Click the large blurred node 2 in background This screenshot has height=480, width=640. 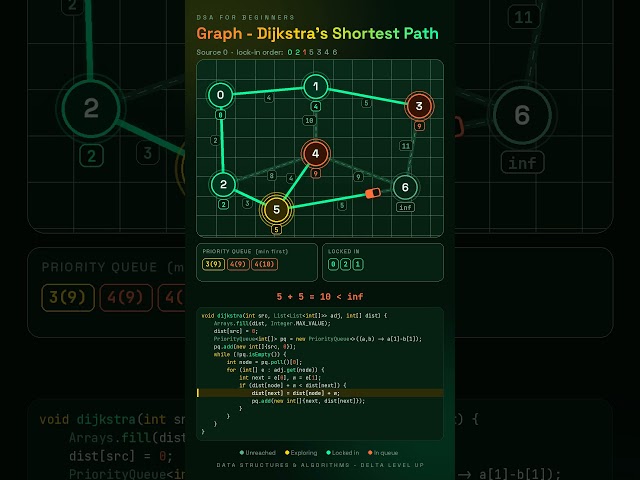pyautogui.click(x=91, y=108)
